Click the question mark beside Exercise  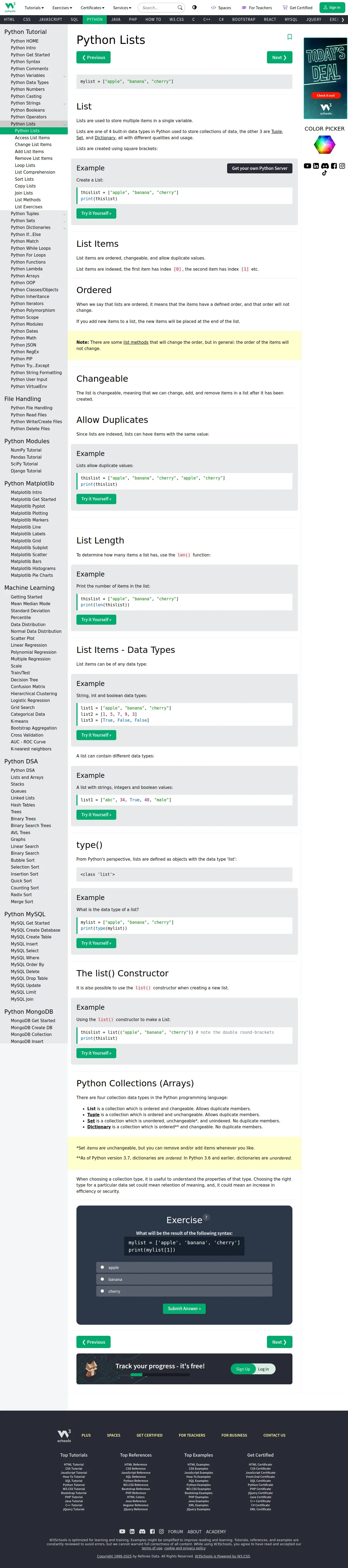coord(206,1217)
